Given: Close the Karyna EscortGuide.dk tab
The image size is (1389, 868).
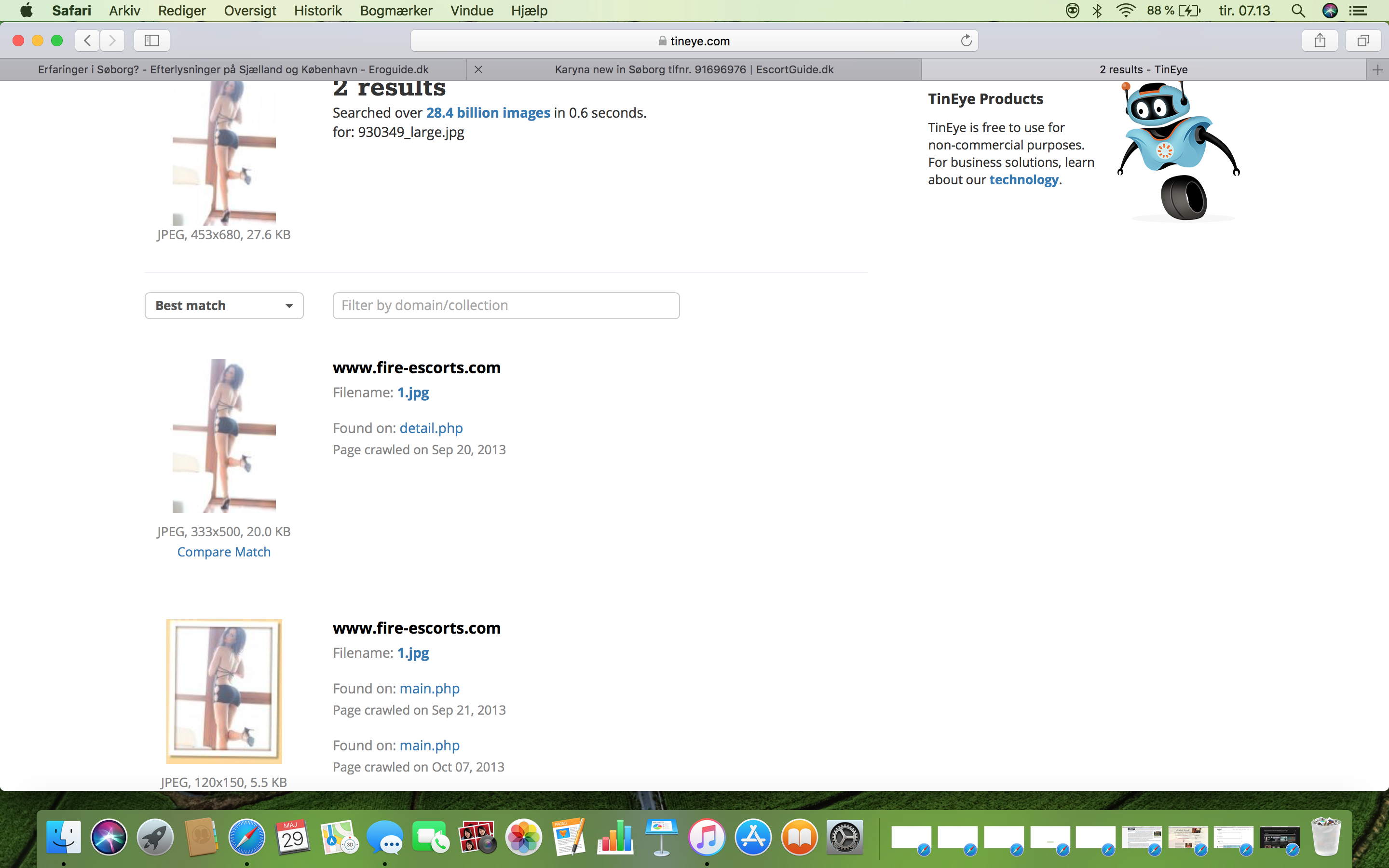Looking at the screenshot, I should [x=478, y=69].
